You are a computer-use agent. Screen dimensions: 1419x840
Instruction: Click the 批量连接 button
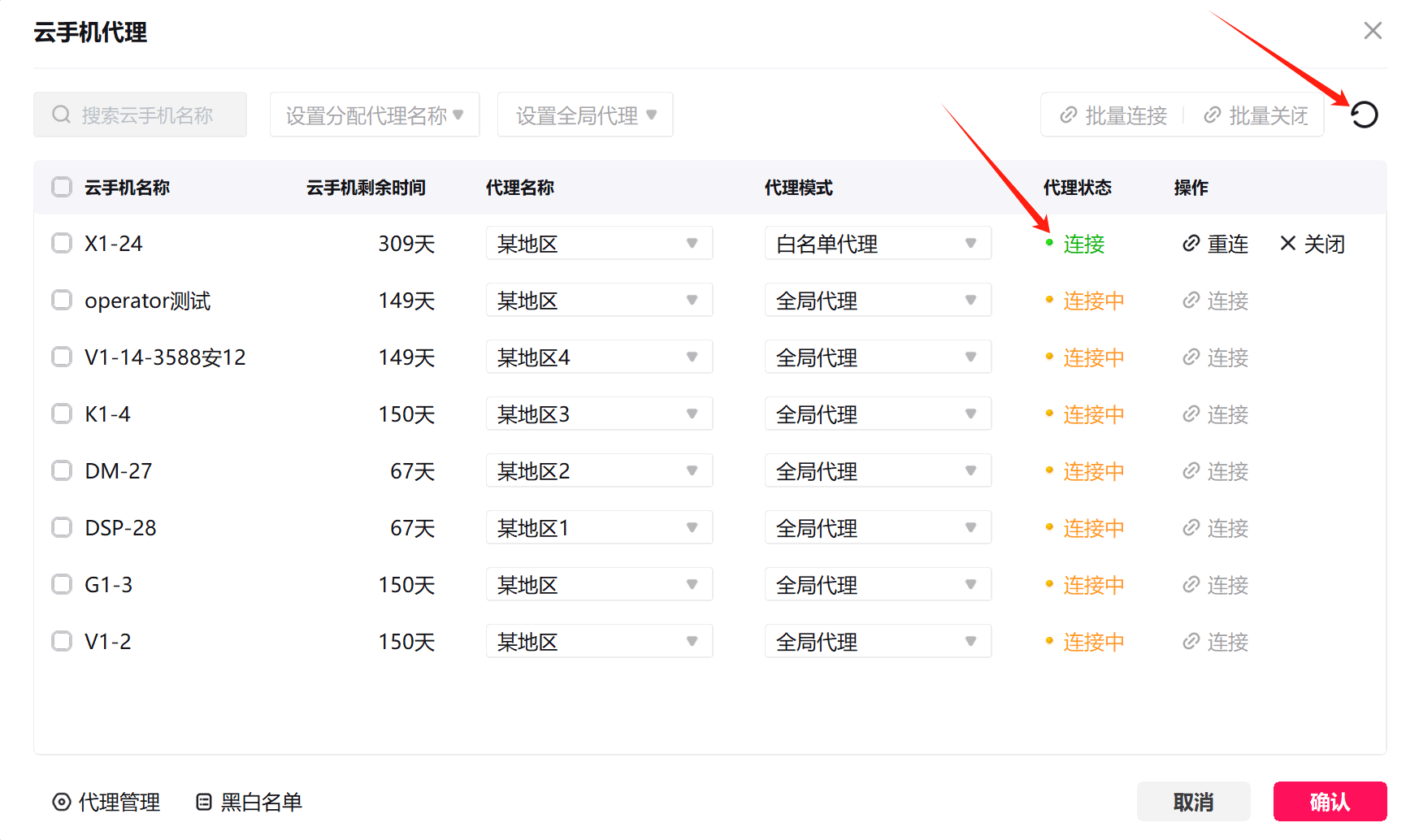[1113, 115]
